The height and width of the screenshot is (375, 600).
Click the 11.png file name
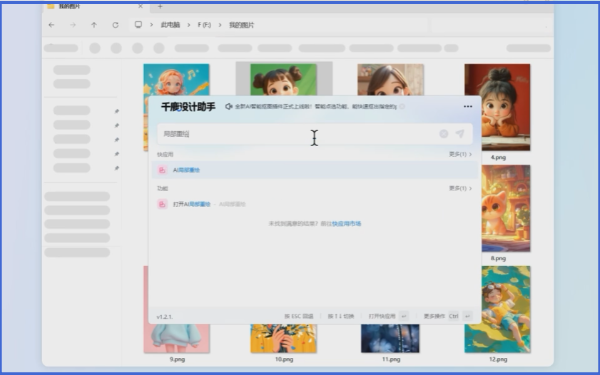(391, 359)
